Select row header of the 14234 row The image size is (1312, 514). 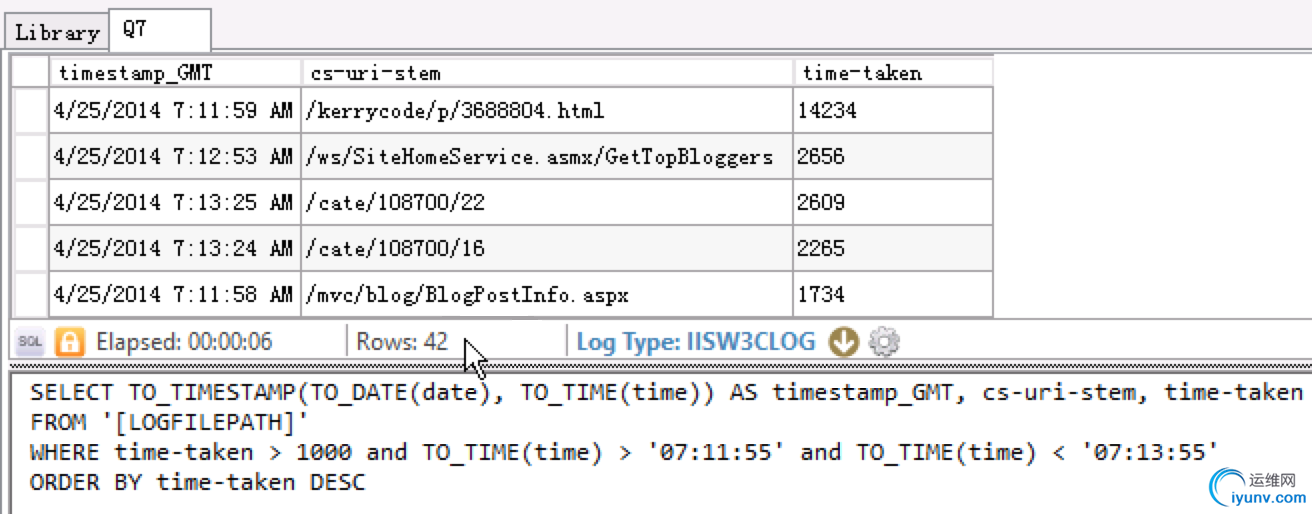point(32,110)
